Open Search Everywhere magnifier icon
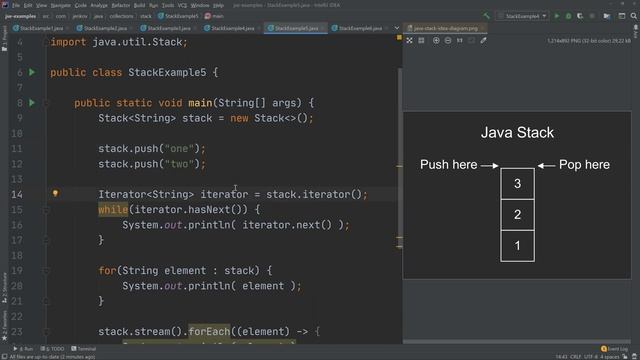This screenshot has height=360, width=640. [633, 16]
